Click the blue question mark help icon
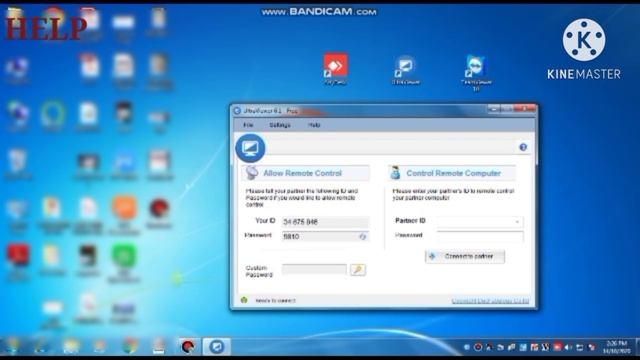The height and width of the screenshot is (360, 640). pos(523,147)
